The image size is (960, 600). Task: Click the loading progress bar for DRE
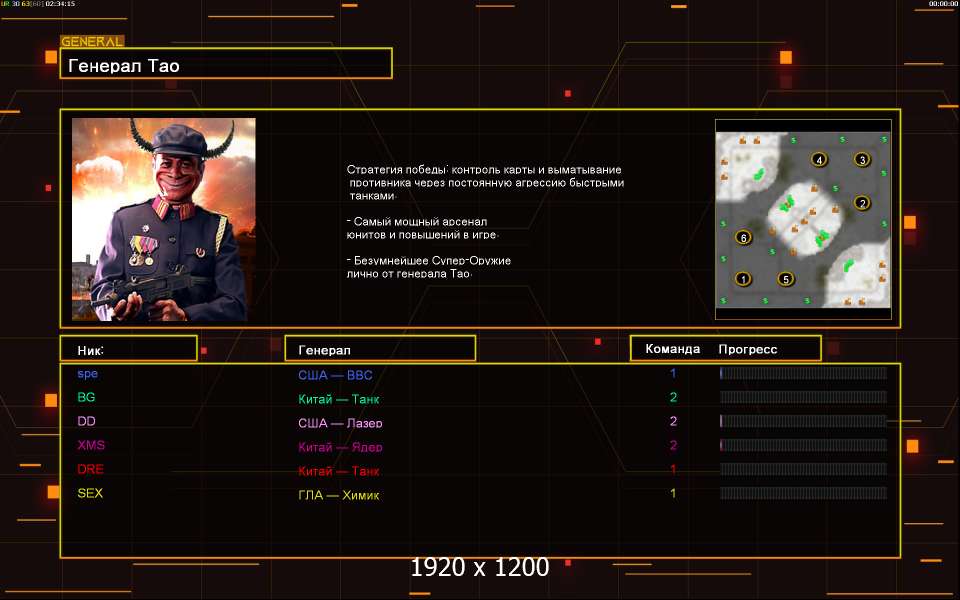click(x=803, y=468)
